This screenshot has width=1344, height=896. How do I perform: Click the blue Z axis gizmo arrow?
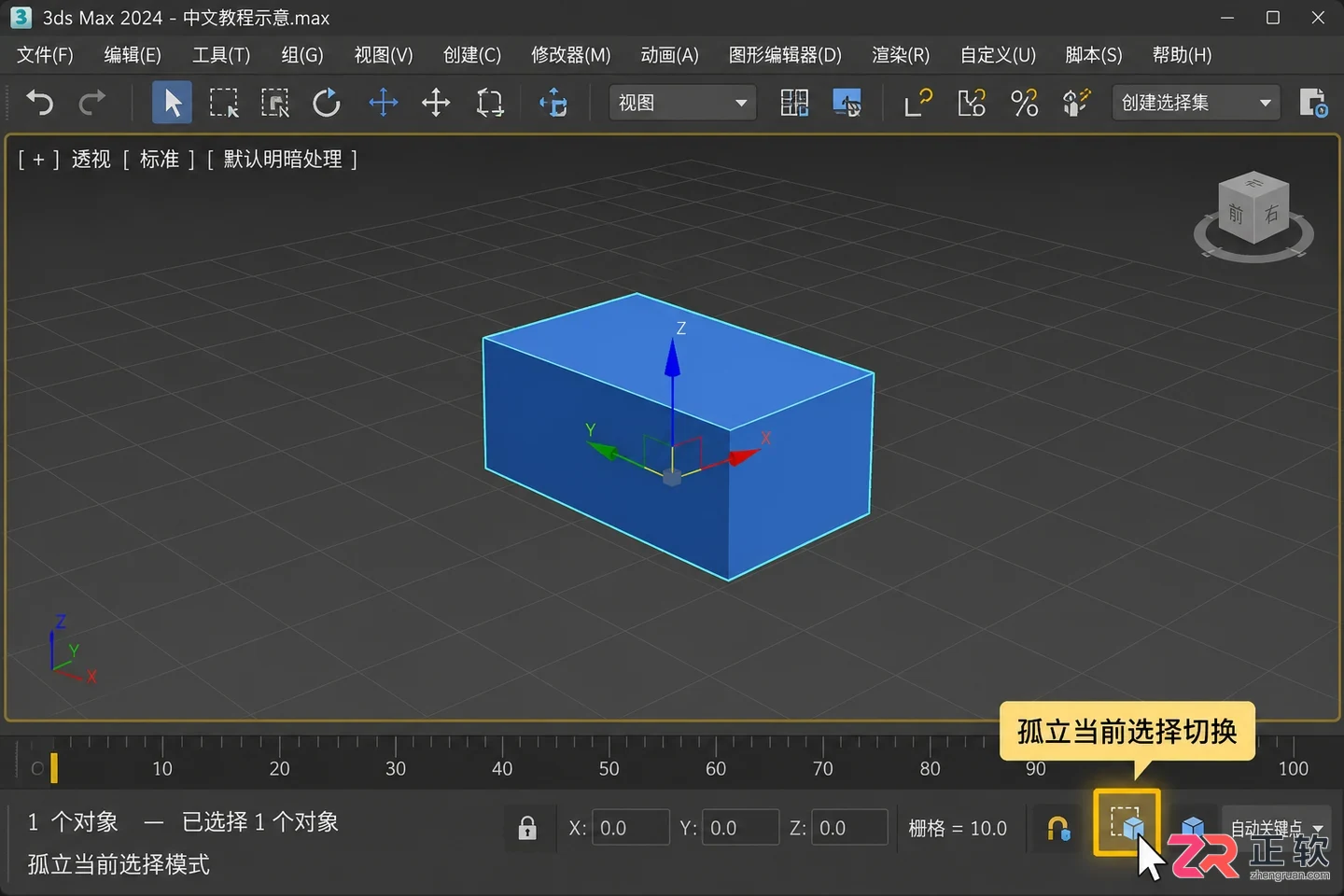(x=672, y=359)
